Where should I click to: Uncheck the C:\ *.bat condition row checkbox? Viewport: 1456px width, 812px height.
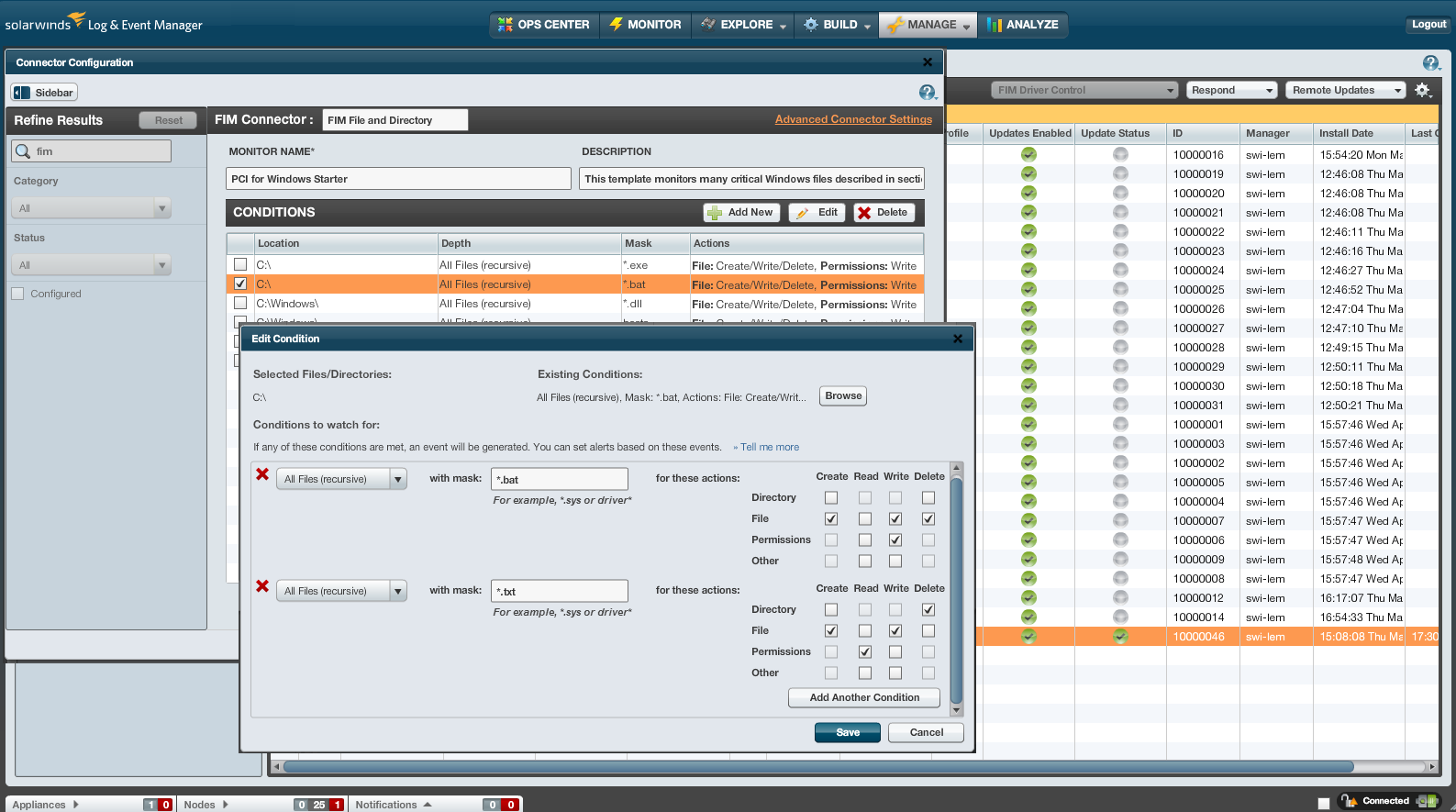(240, 284)
